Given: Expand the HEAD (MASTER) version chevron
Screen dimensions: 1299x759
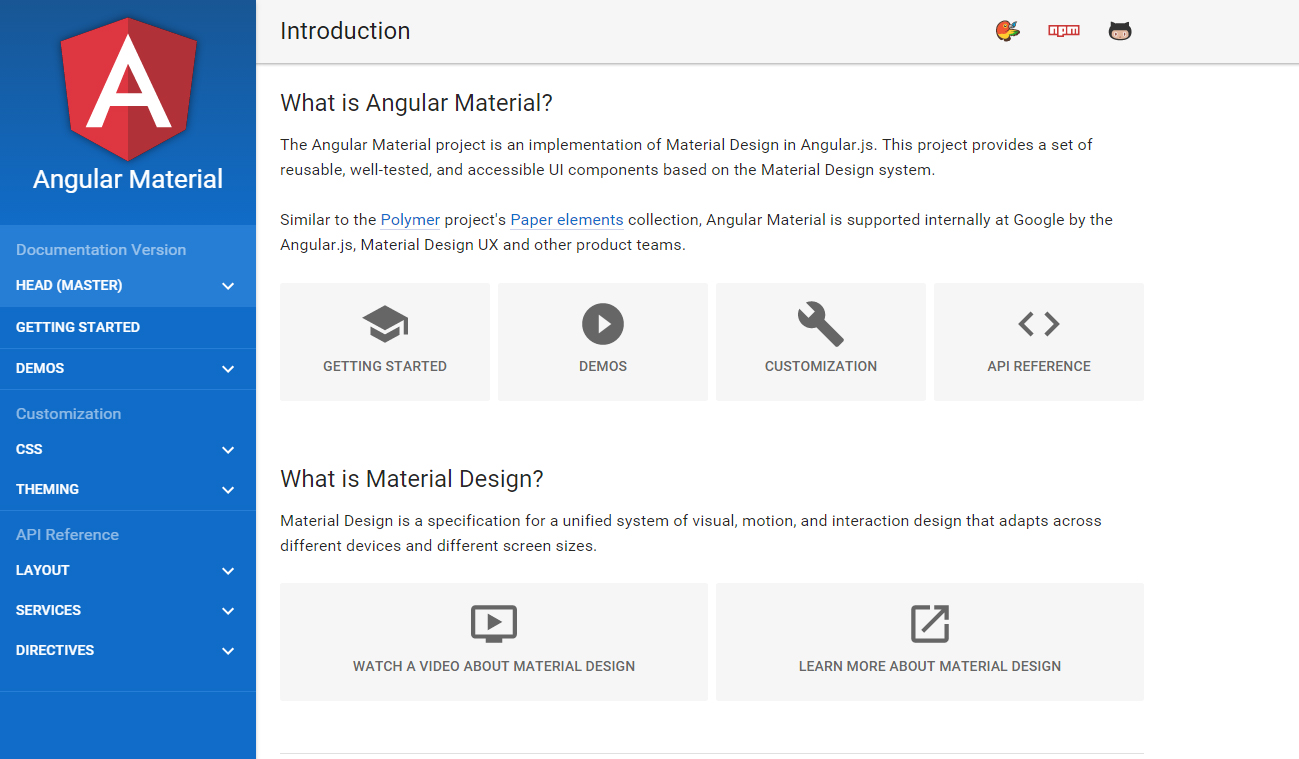Looking at the screenshot, I should (x=228, y=286).
